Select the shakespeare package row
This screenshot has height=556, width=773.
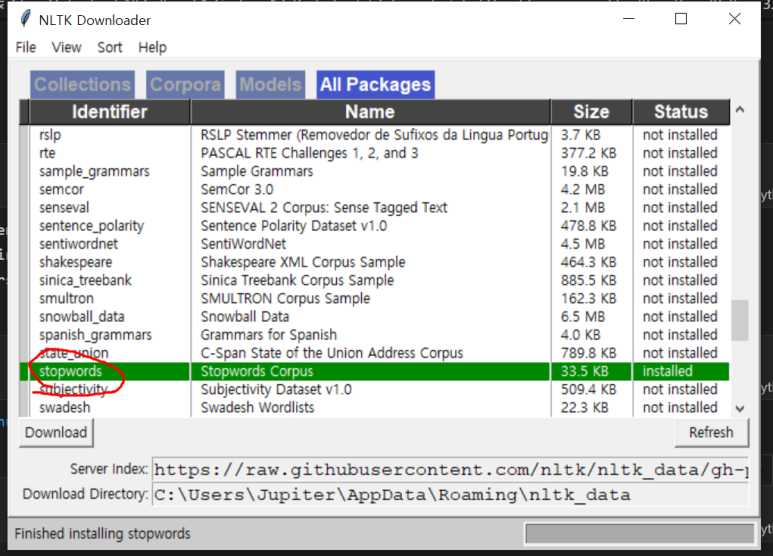tap(375, 262)
